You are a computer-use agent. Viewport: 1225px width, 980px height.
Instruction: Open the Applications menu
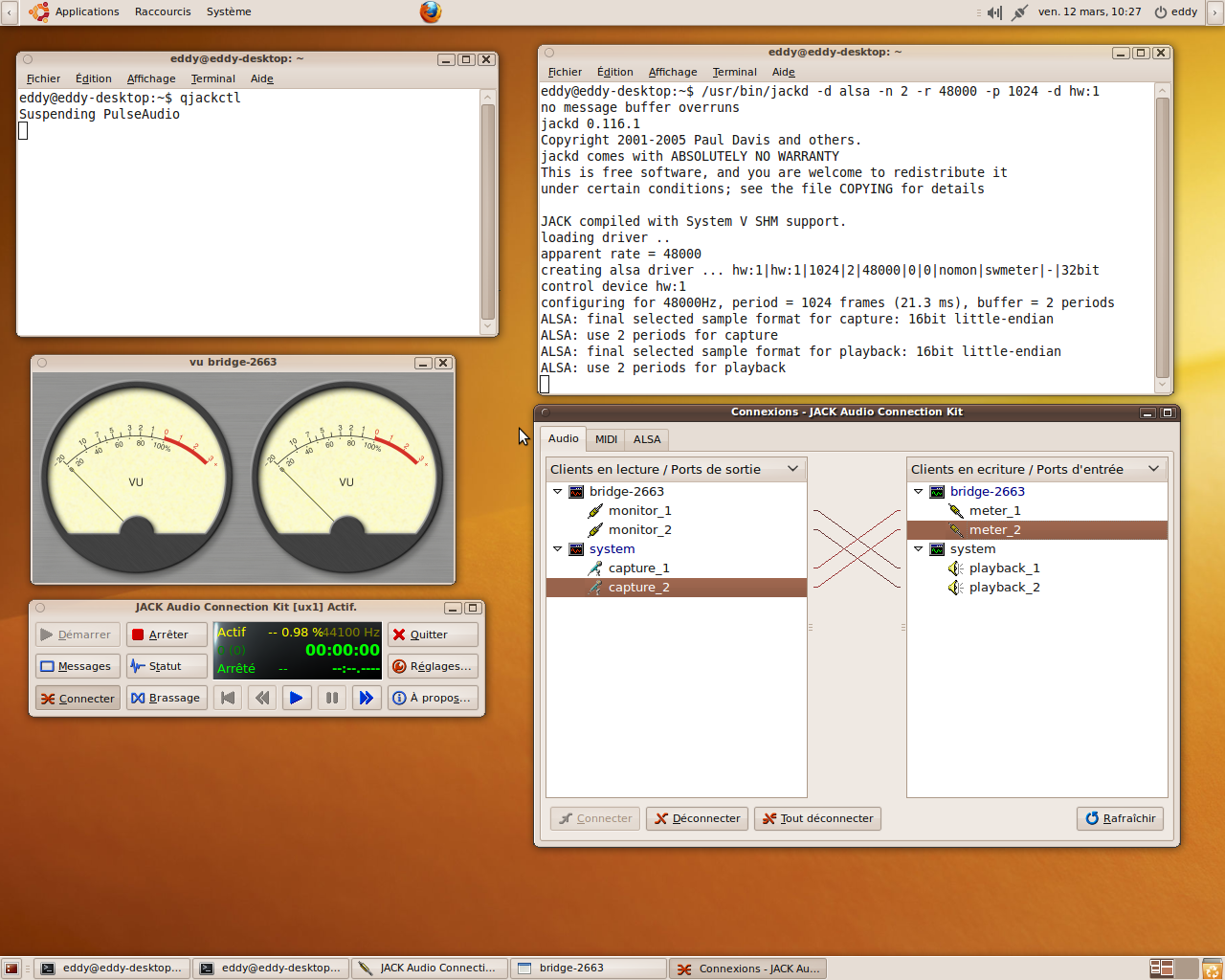tap(86, 11)
